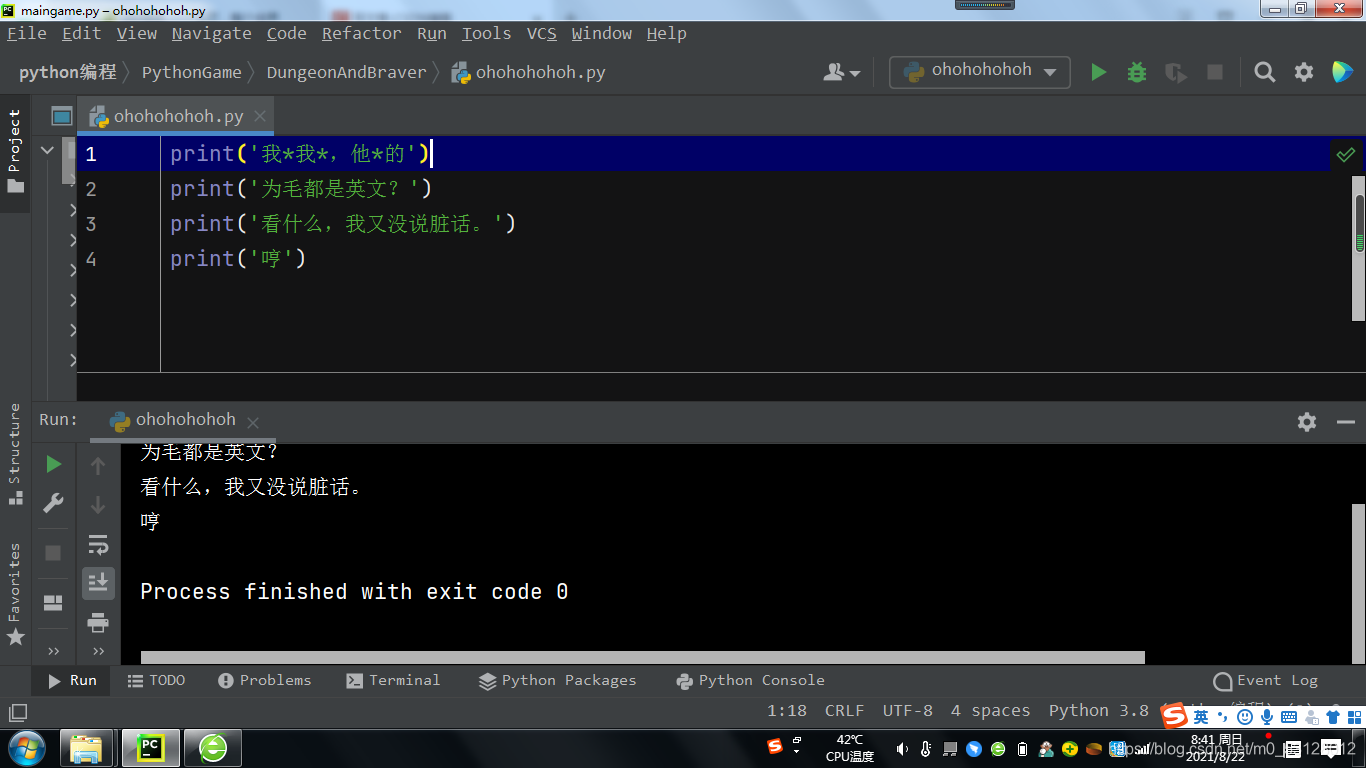The image size is (1366, 768).
Task: Click the Restore Layout icon in Run panel
Action: click(54, 603)
